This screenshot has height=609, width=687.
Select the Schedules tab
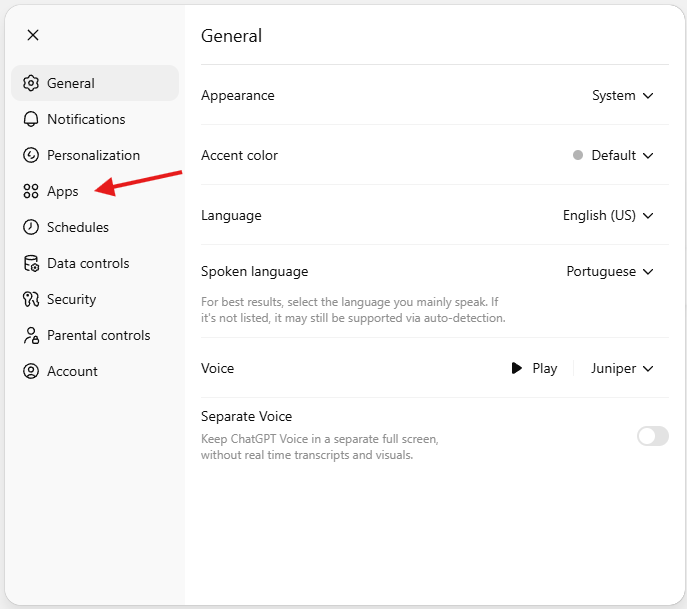pos(95,227)
